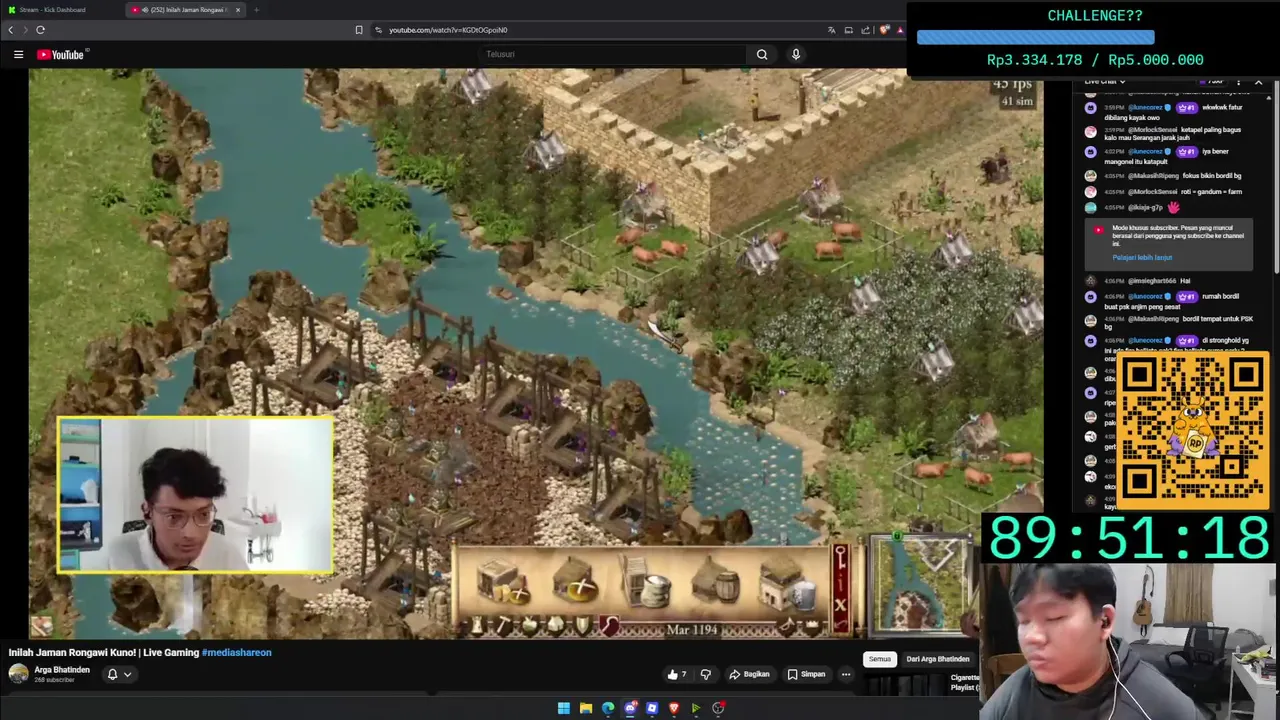
Task: Go to the YouTube home logo
Action: click(x=61, y=54)
